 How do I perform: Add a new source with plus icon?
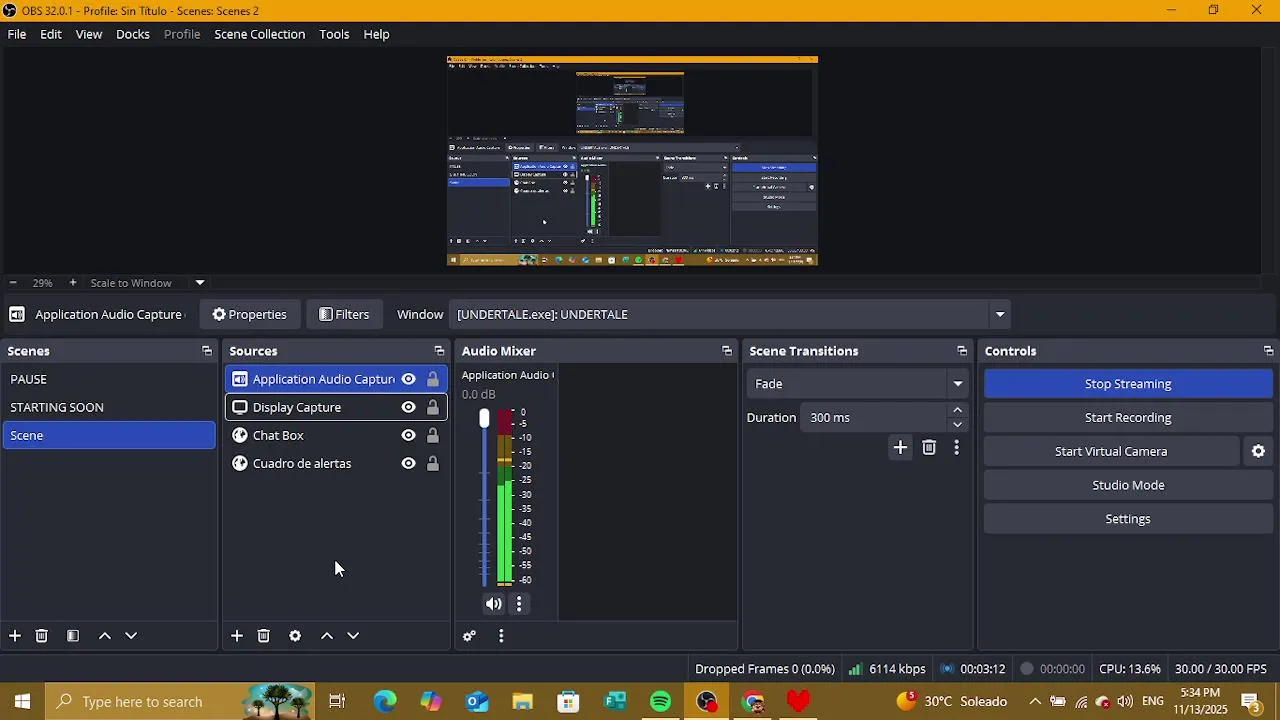pyautogui.click(x=237, y=636)
